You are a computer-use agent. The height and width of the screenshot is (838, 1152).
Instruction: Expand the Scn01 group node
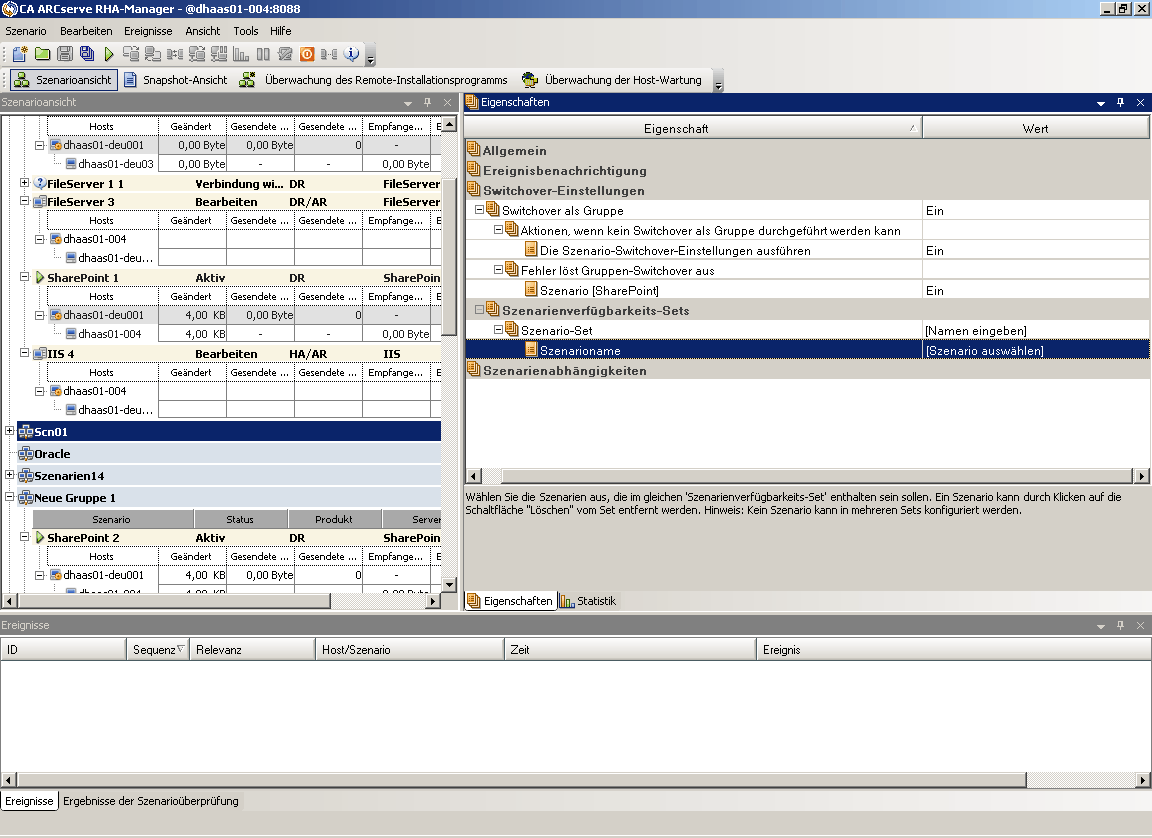(x=10, y=431)
